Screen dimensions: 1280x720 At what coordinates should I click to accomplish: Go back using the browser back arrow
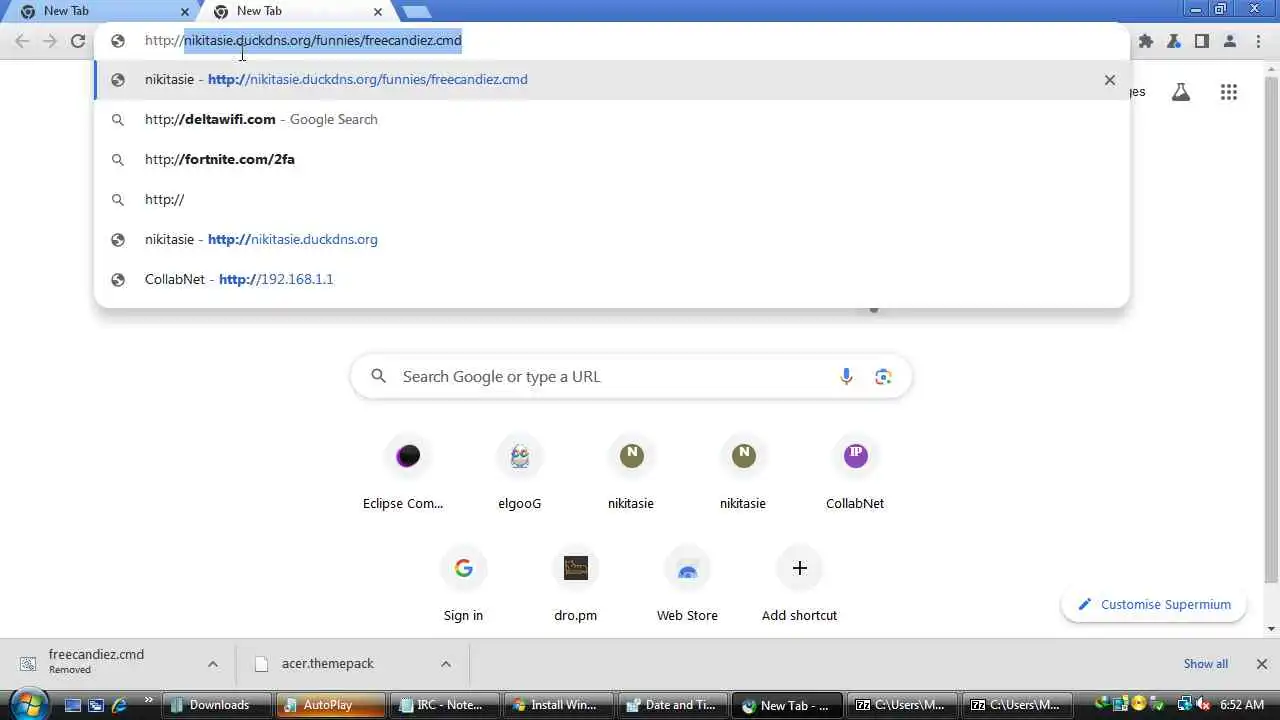tap(22, 41)
